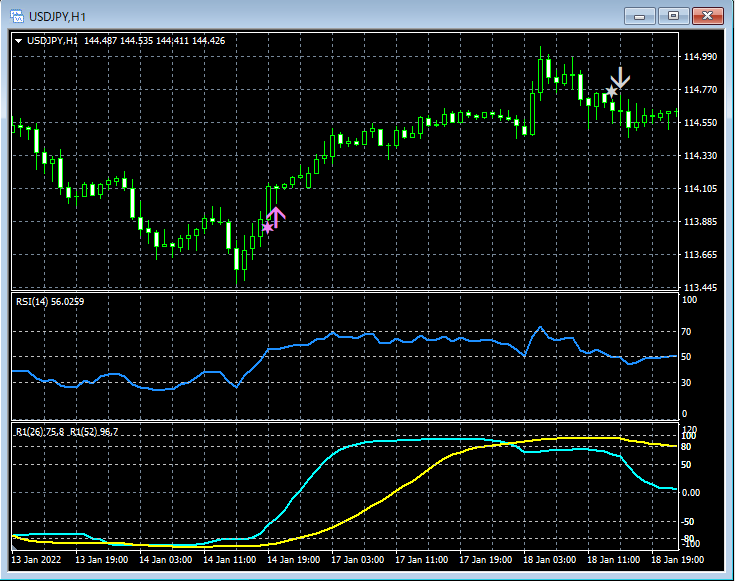Click the RSI scale value 30

click(x=686, y=382)
